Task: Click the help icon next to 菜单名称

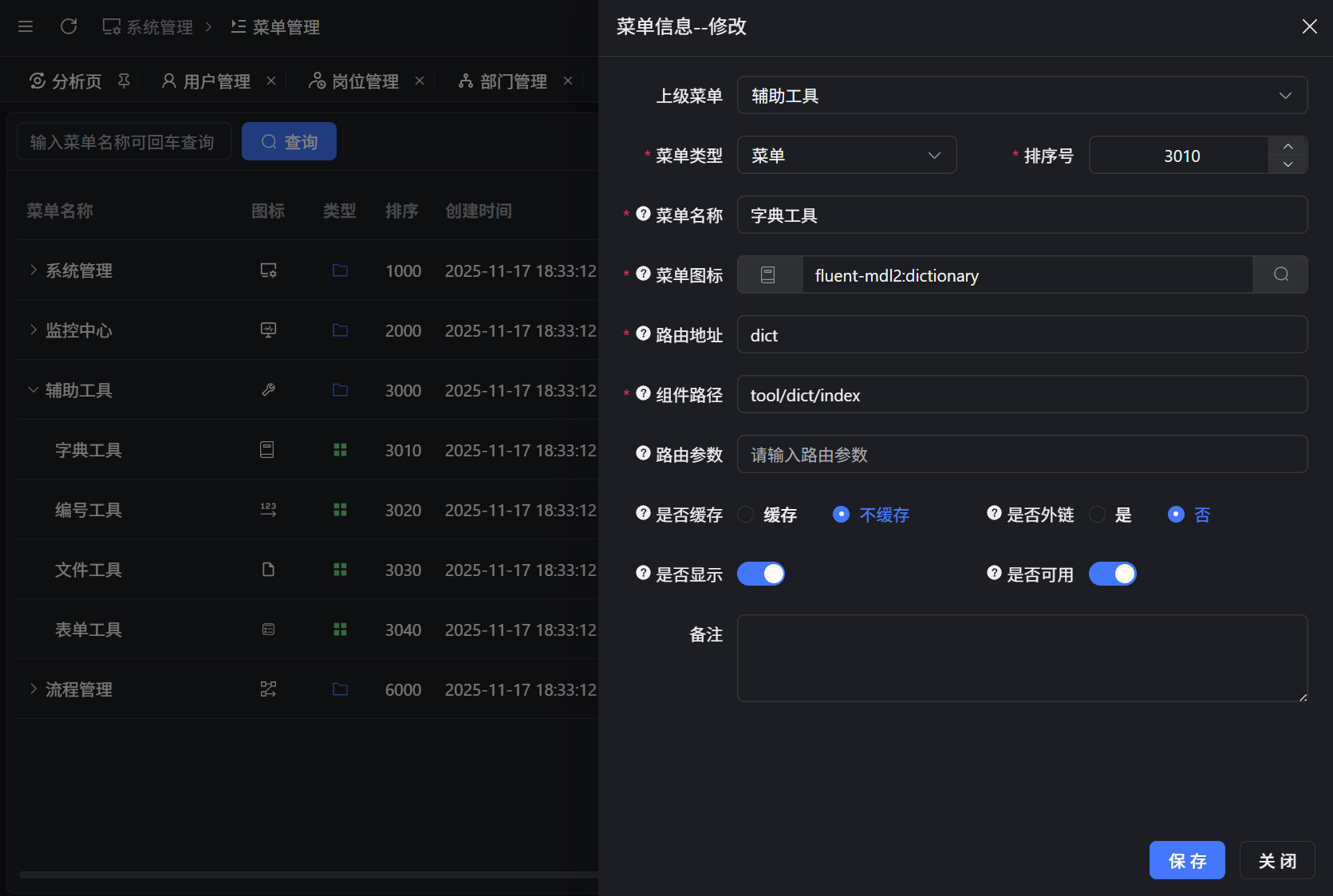Action: tap(643, 214)
